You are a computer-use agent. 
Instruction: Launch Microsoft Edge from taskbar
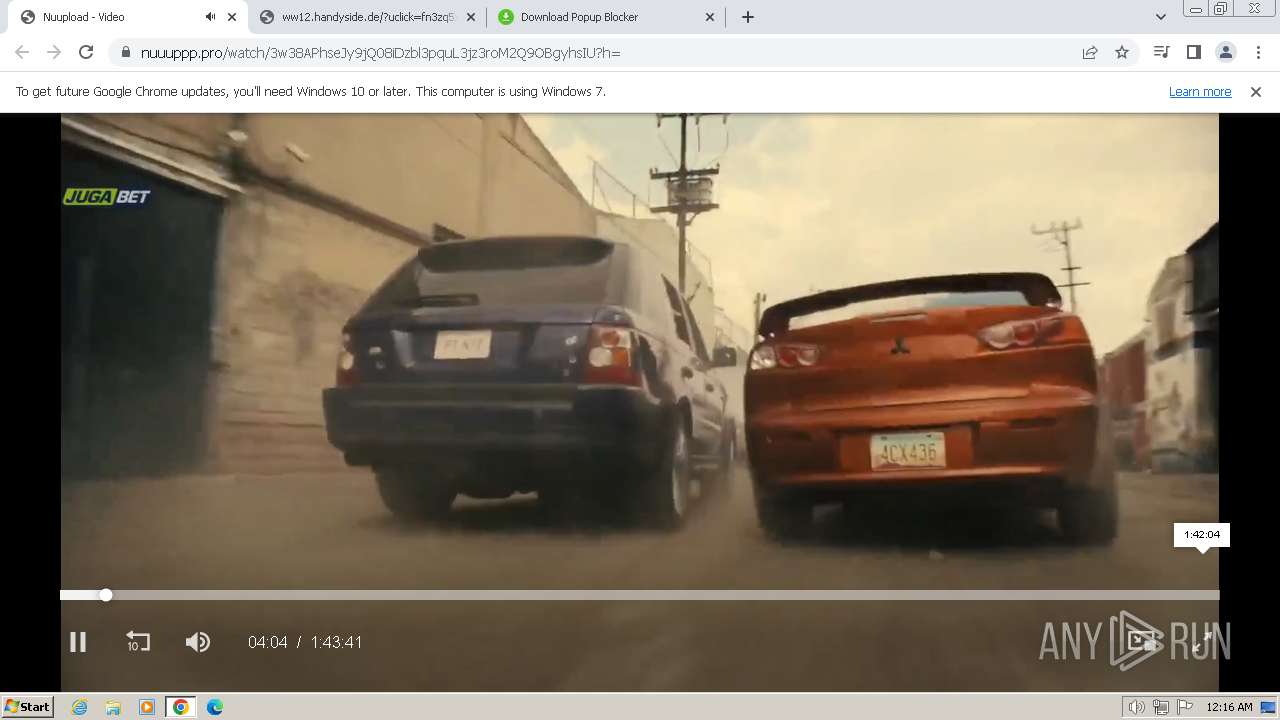click(x=215, y=707)
